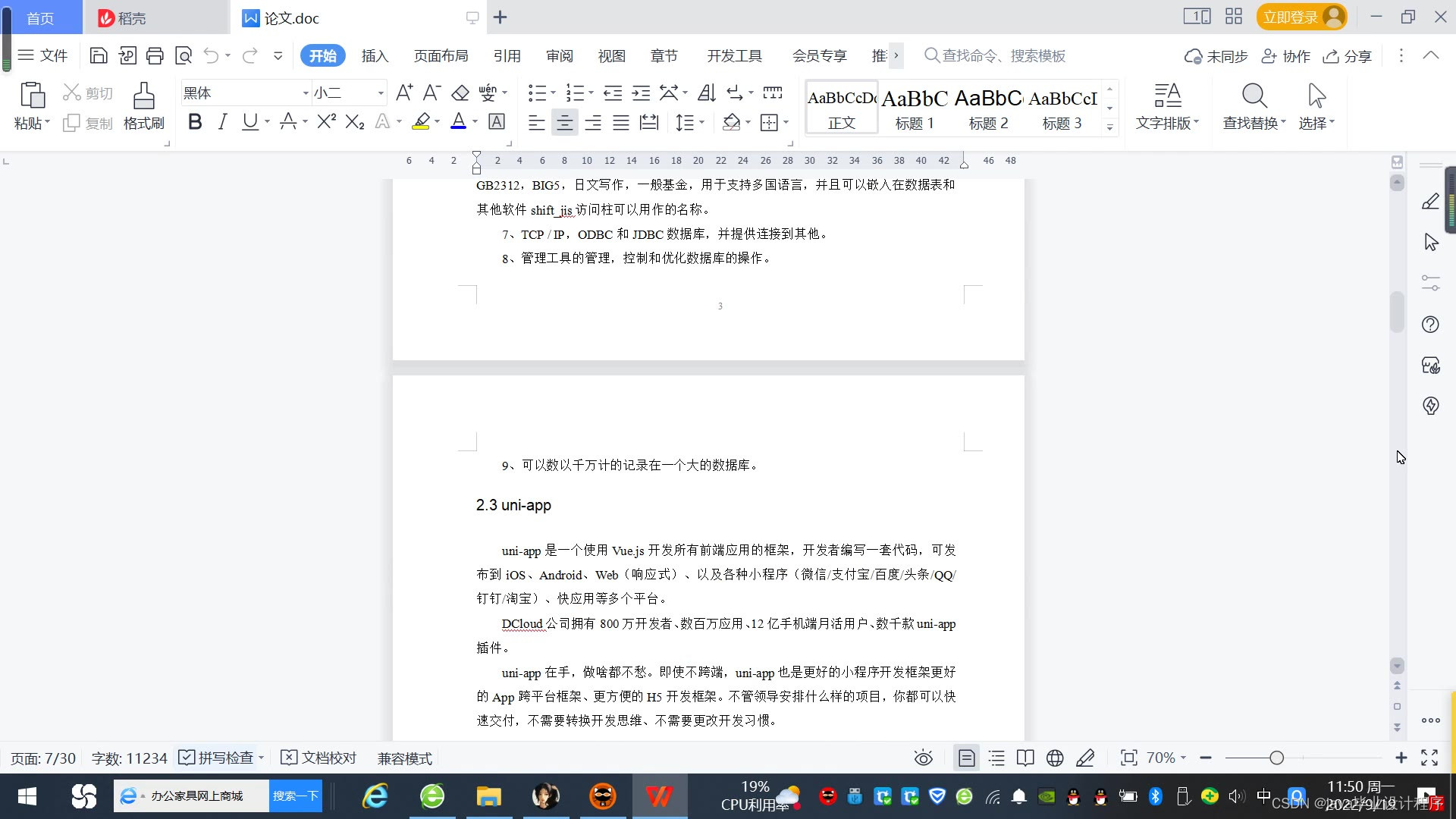
Task: Click the print icon in quick toolbar
Action: (155, 55)
